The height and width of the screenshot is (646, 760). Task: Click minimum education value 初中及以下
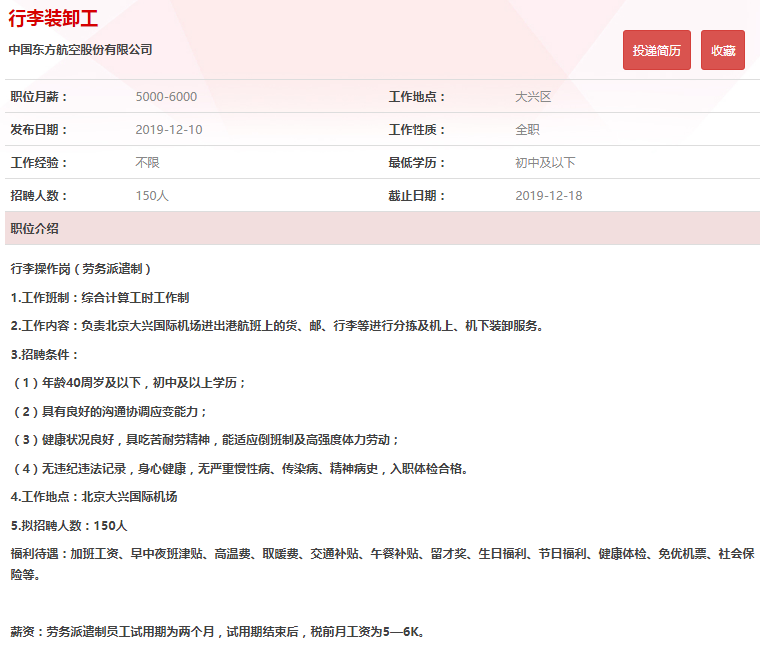coord(545,162)
